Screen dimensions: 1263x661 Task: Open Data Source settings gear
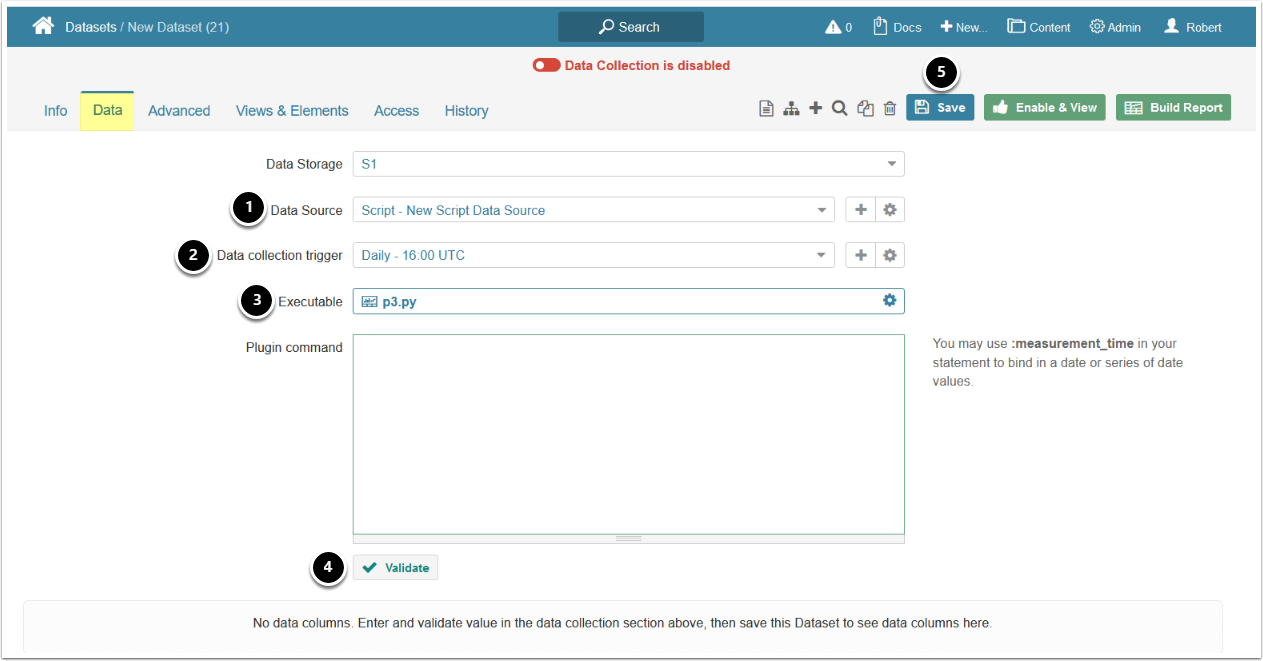click(x=890, y=210)
